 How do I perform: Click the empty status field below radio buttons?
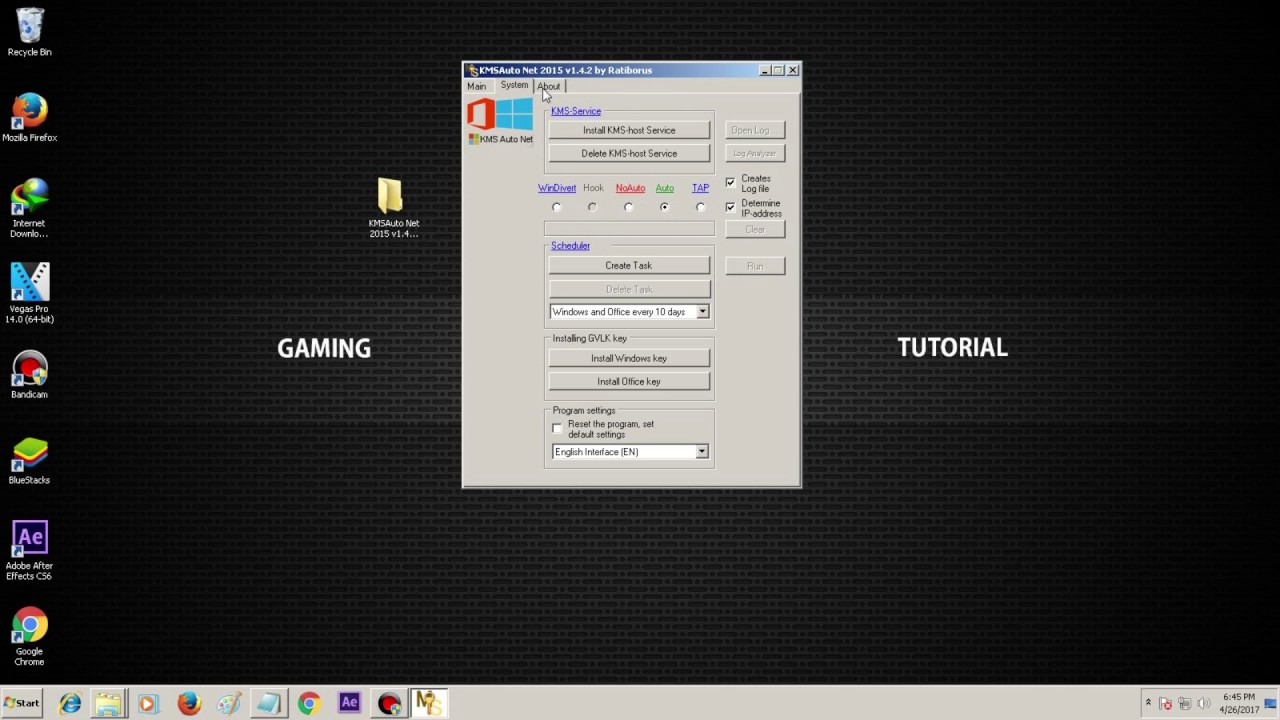point(629,229)
